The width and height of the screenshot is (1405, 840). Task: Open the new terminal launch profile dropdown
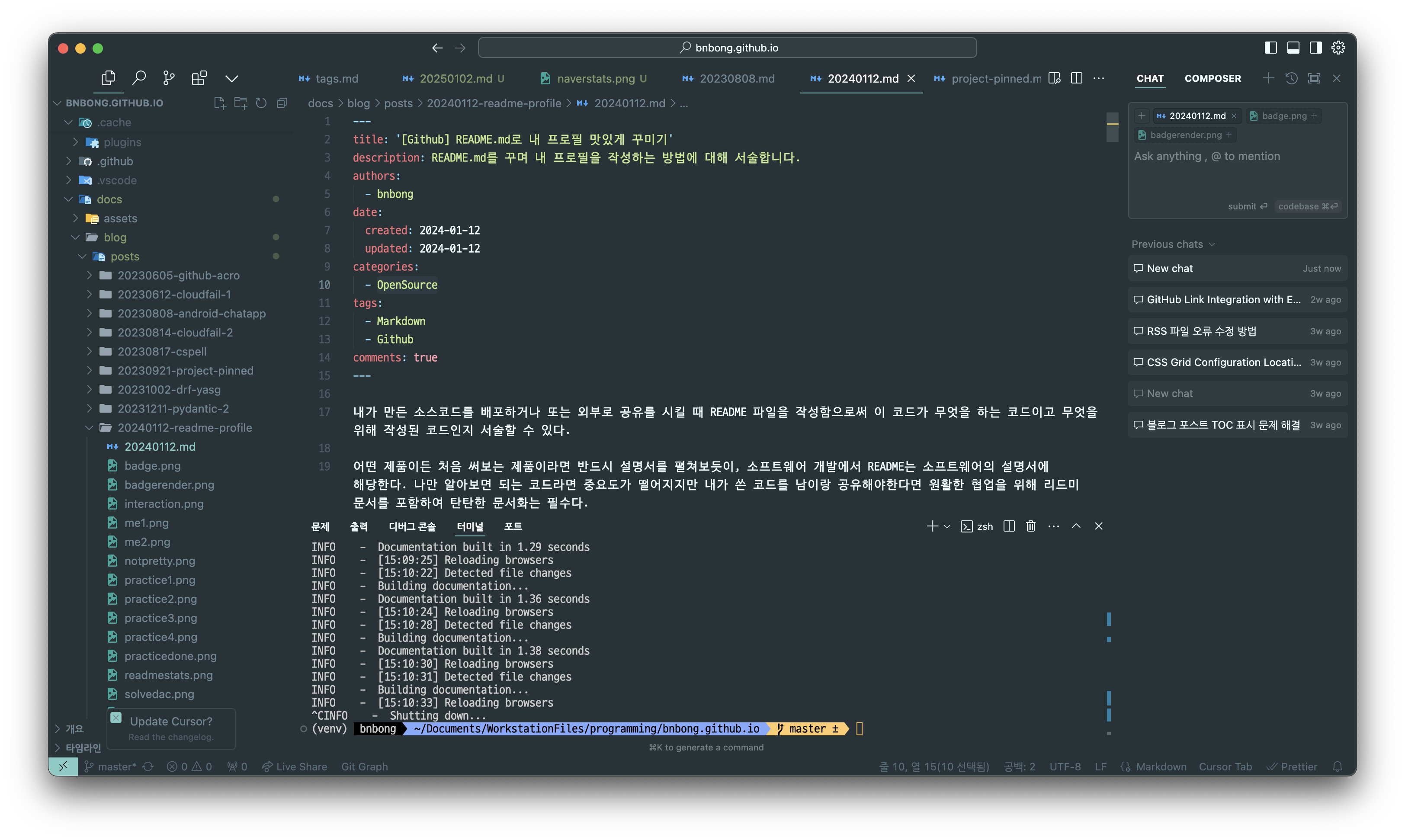(947, 526)
